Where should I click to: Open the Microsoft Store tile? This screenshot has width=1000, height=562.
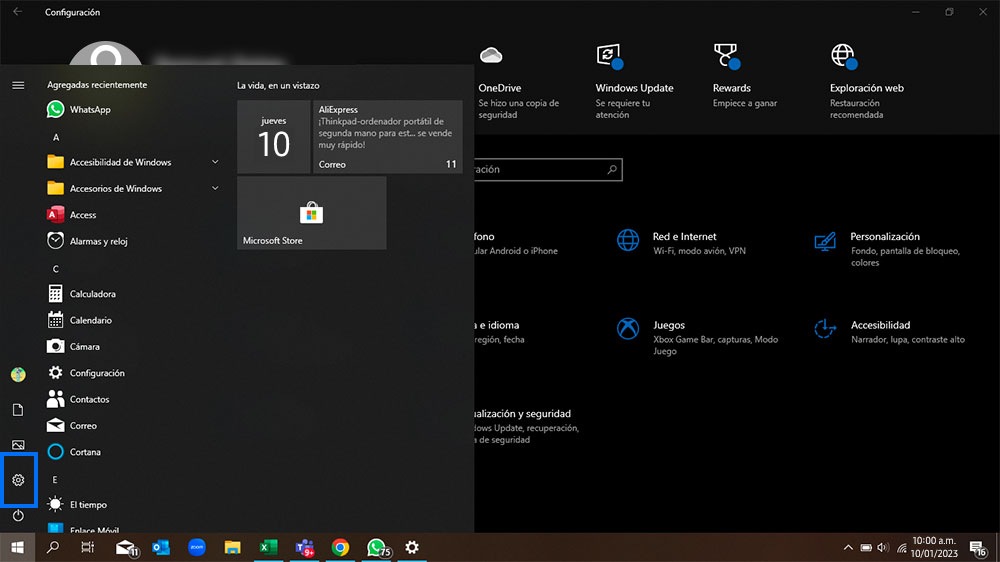(311, 213)
